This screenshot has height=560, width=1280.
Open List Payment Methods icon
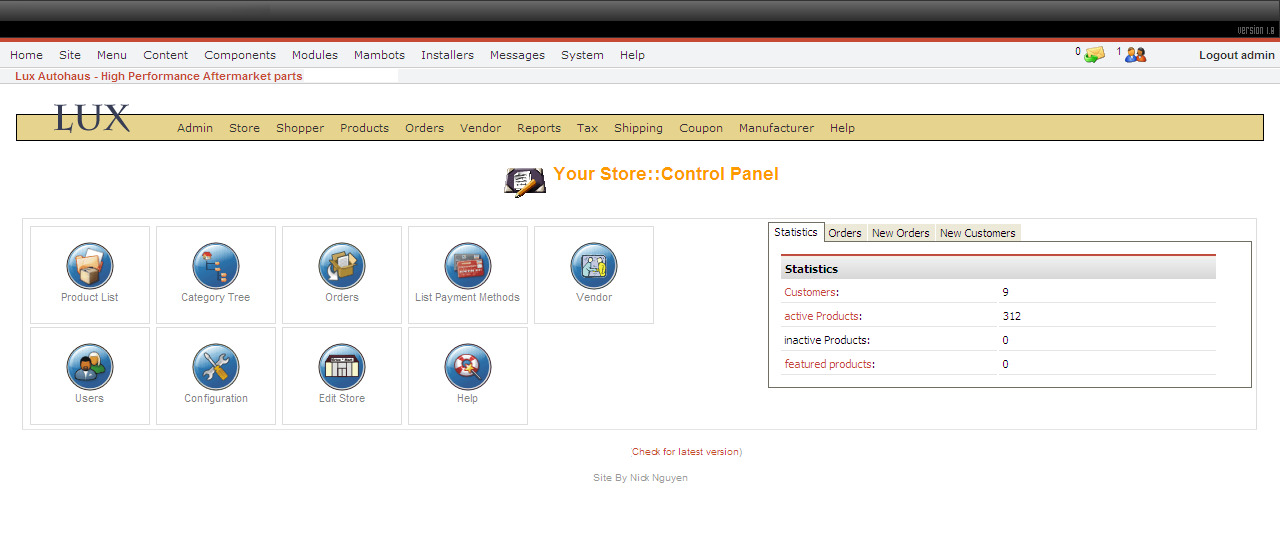point(468,267)
